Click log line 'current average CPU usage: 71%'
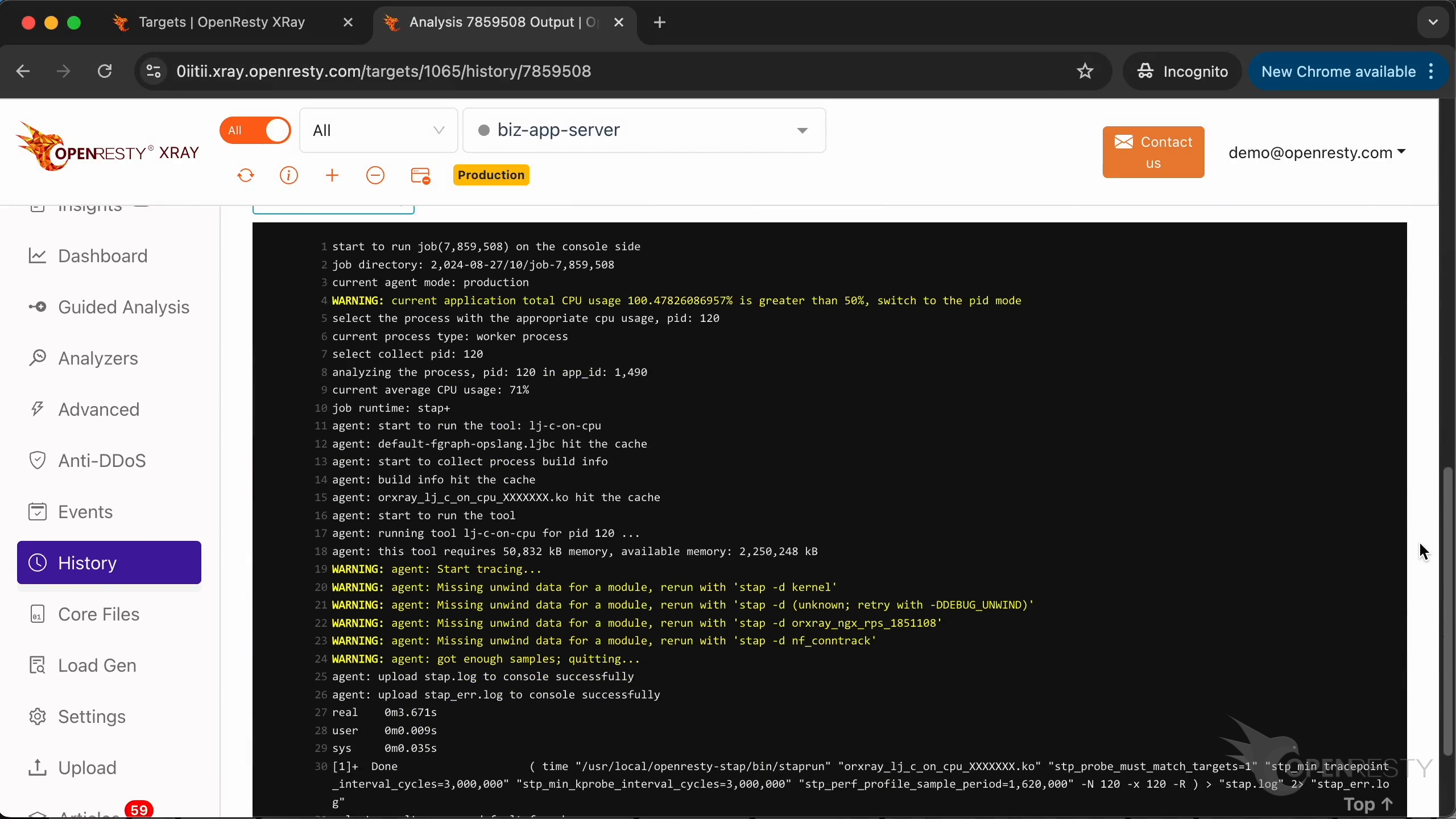This screenshot has height=819, width=1456. pyautogui.click(x=431, y=390)
